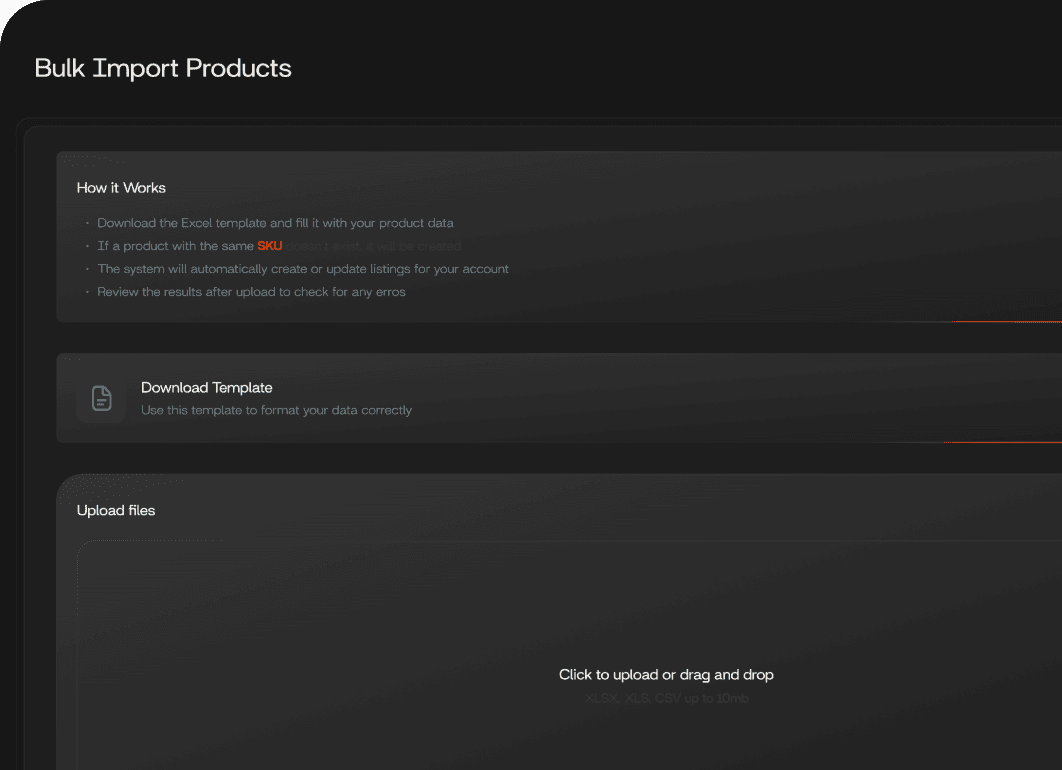Click 'Use this template to format your data correctly'
The width and height of the screenshot is (1062, 770).
[277, 410]
